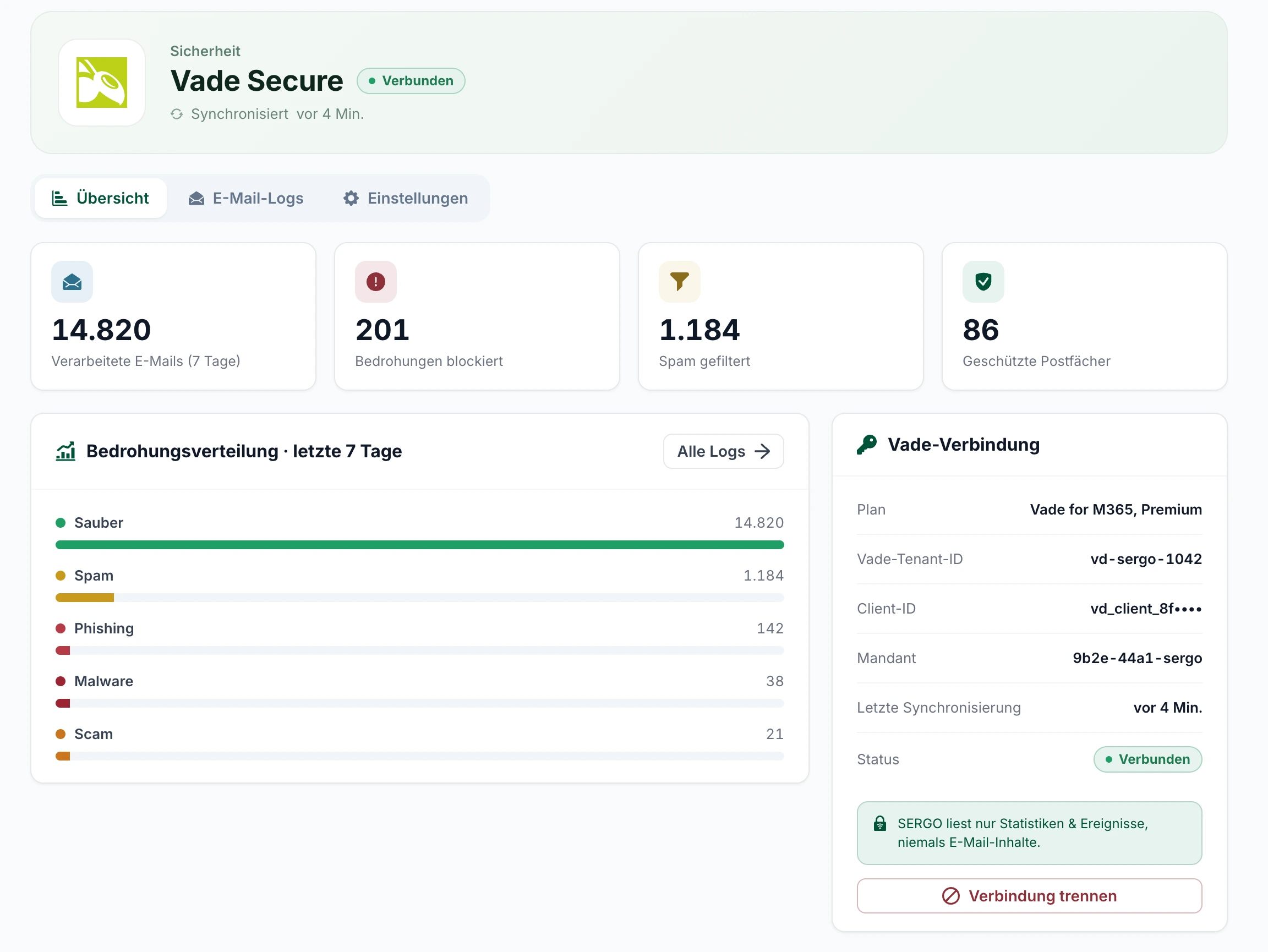Viewport: 1268px width, 952px height.
Task: Select the 1.184 Spam gefiltert value
Action: [x=699, y=330]
